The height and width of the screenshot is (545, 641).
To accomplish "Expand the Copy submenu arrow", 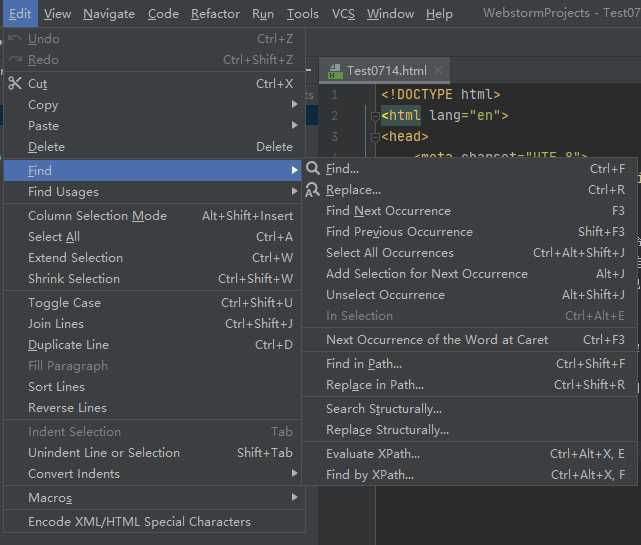I will tap(294, 104).
